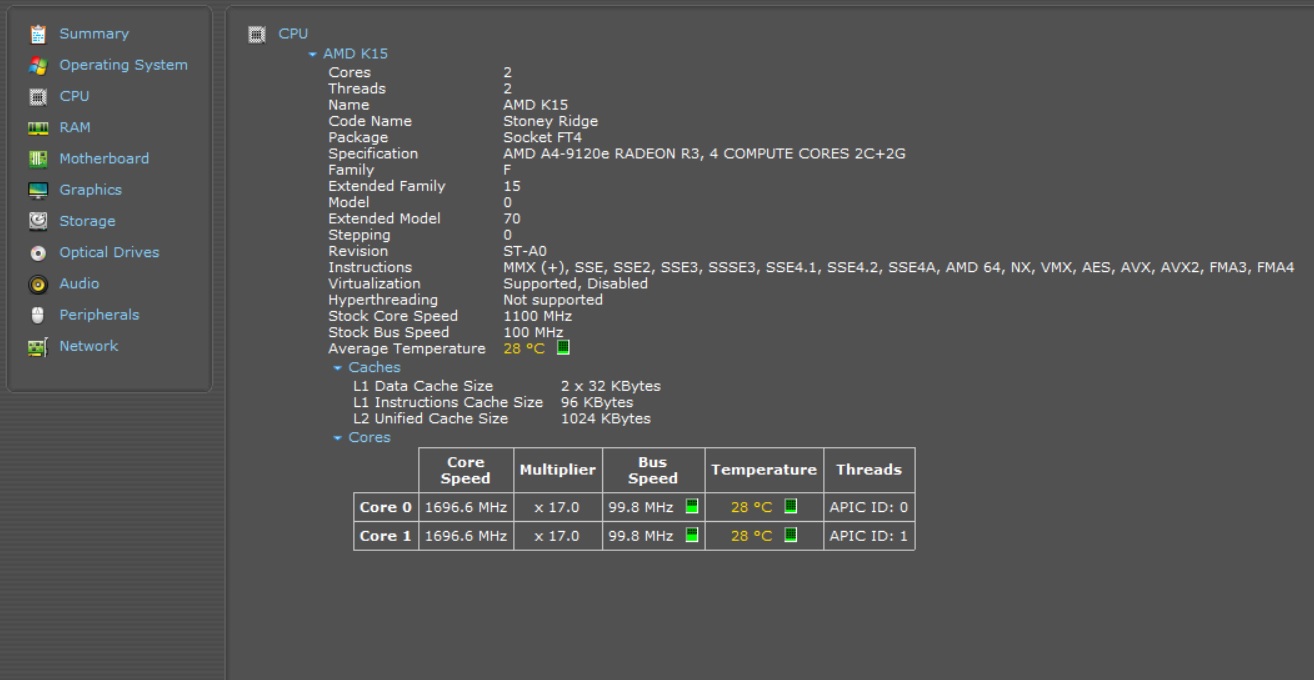Click the Multiplier column header
Image resolution: width=1314 pixels, height=680 pixels.
(558, 470)
